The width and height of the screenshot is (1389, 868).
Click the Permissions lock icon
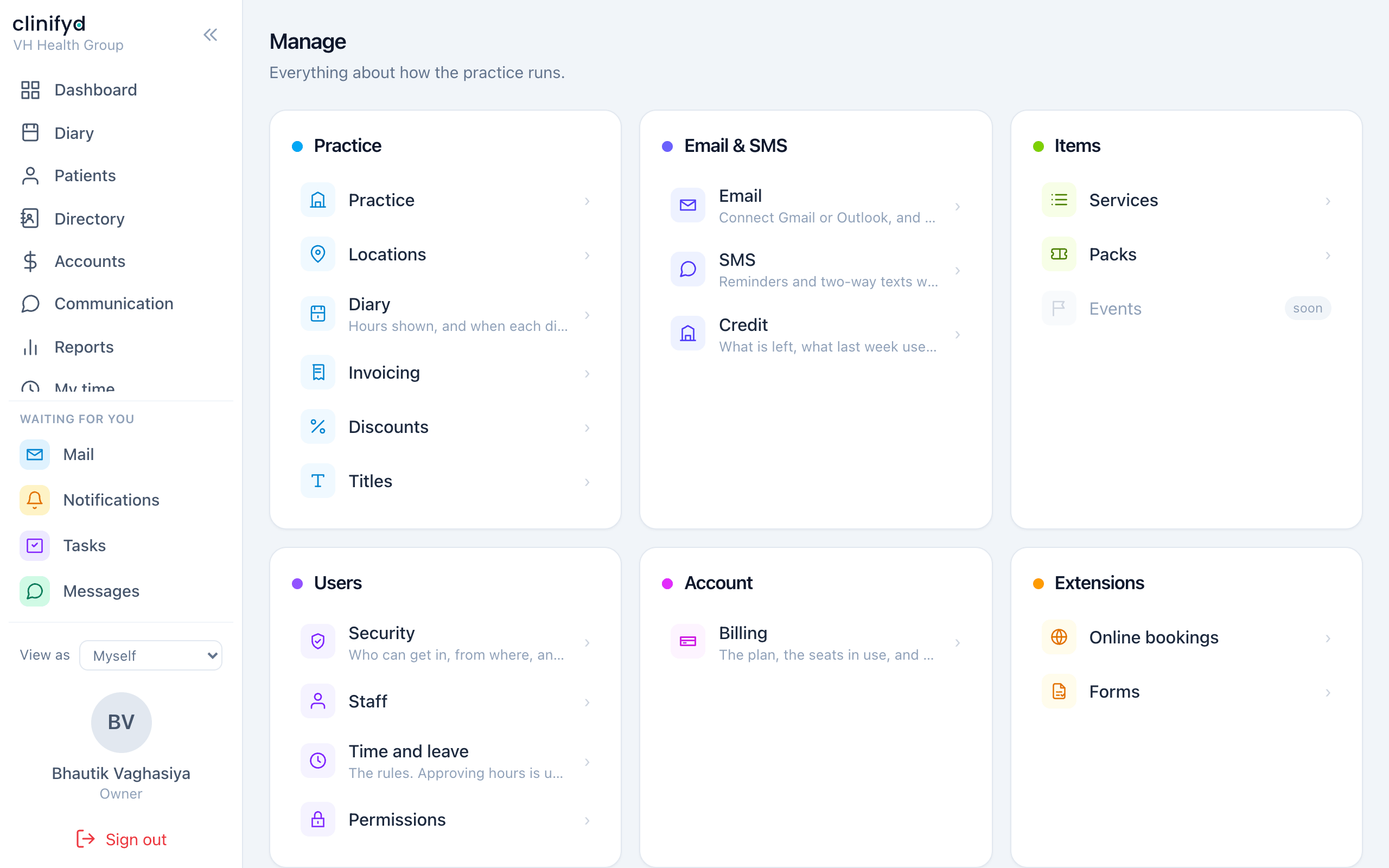[318, 820]
